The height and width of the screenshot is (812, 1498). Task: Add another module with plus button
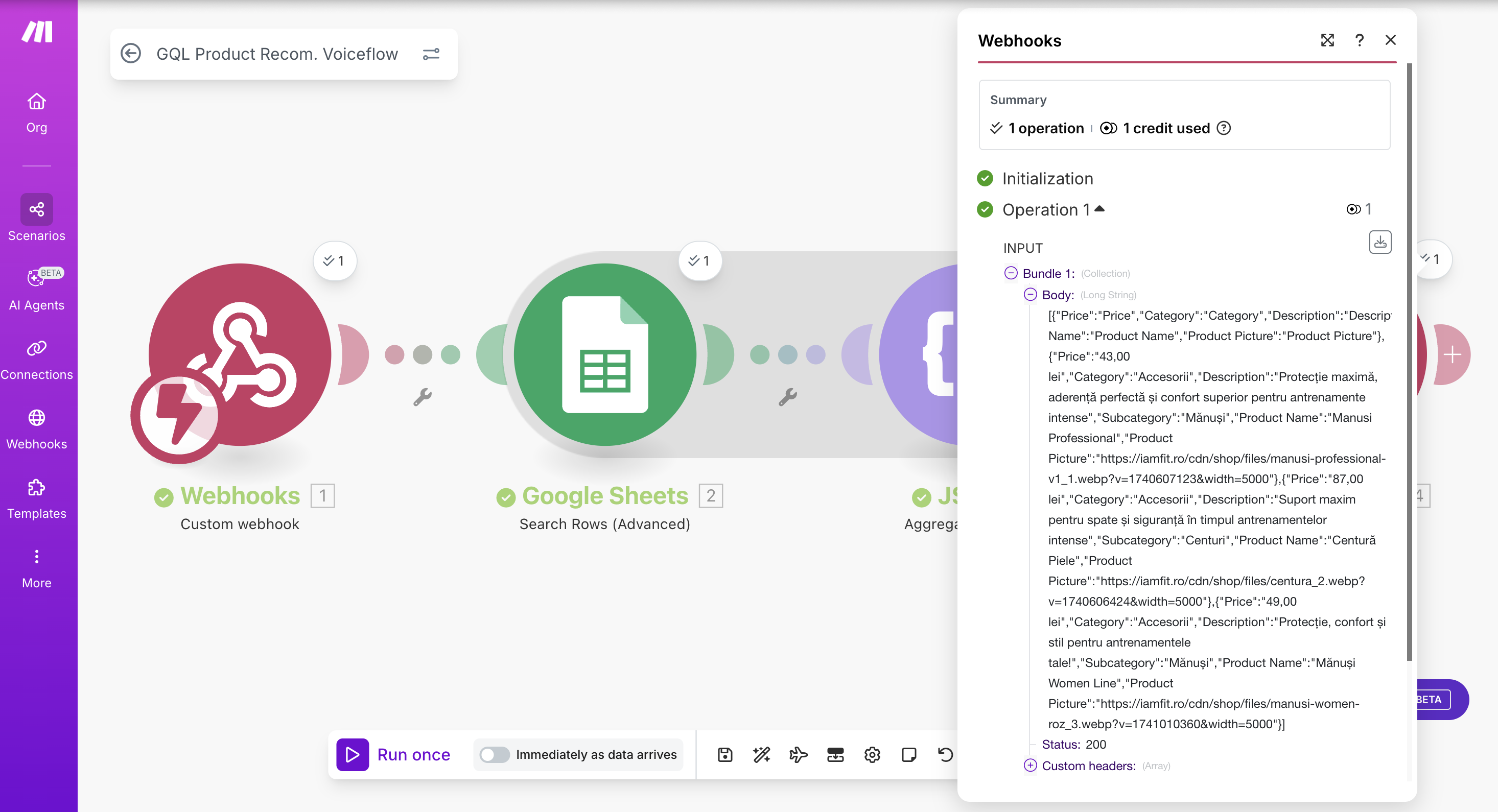[1452, 354]
